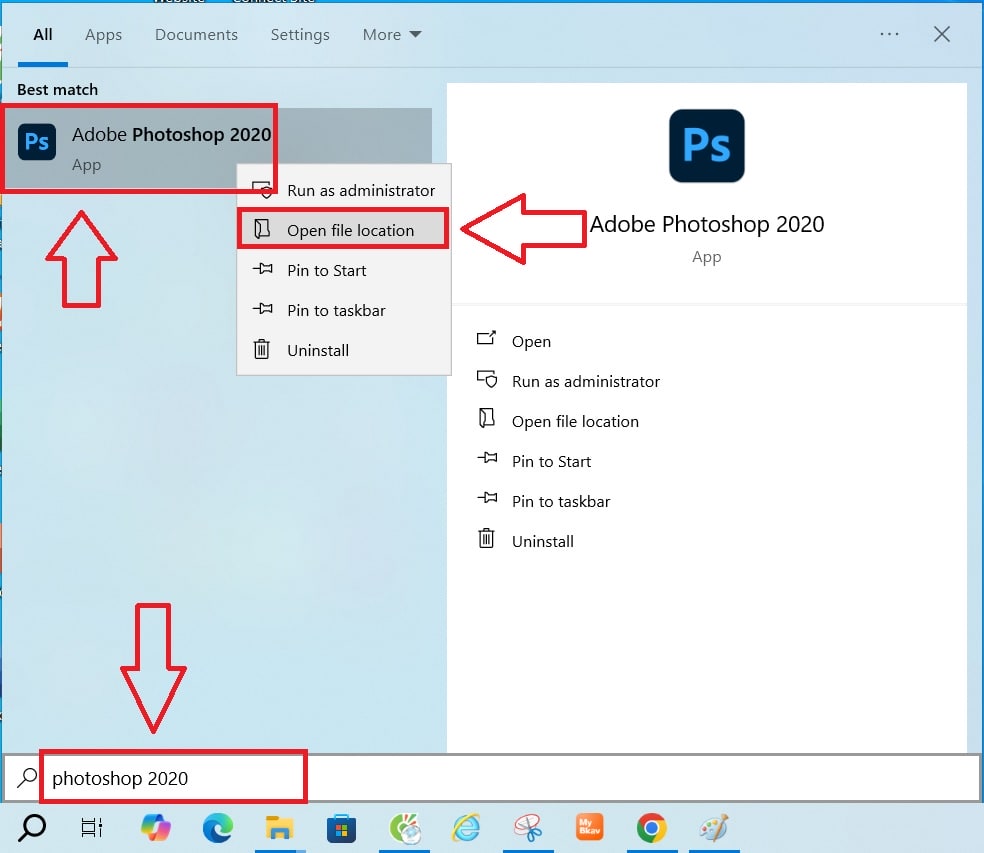Open Task View from the taskbar
Image resolution: width=984 pixels, height=853 pixels.
click(92, 828)
